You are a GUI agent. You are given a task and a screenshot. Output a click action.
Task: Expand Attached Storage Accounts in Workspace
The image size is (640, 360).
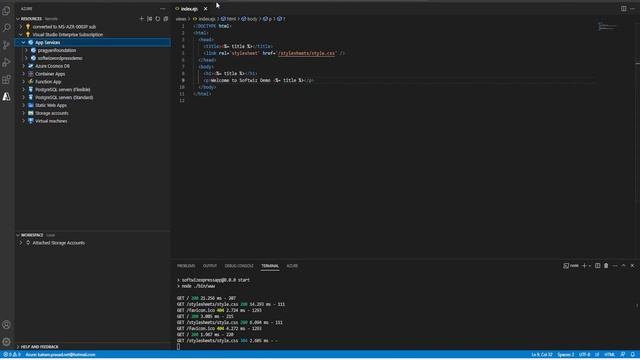click(x=21, y=243)
